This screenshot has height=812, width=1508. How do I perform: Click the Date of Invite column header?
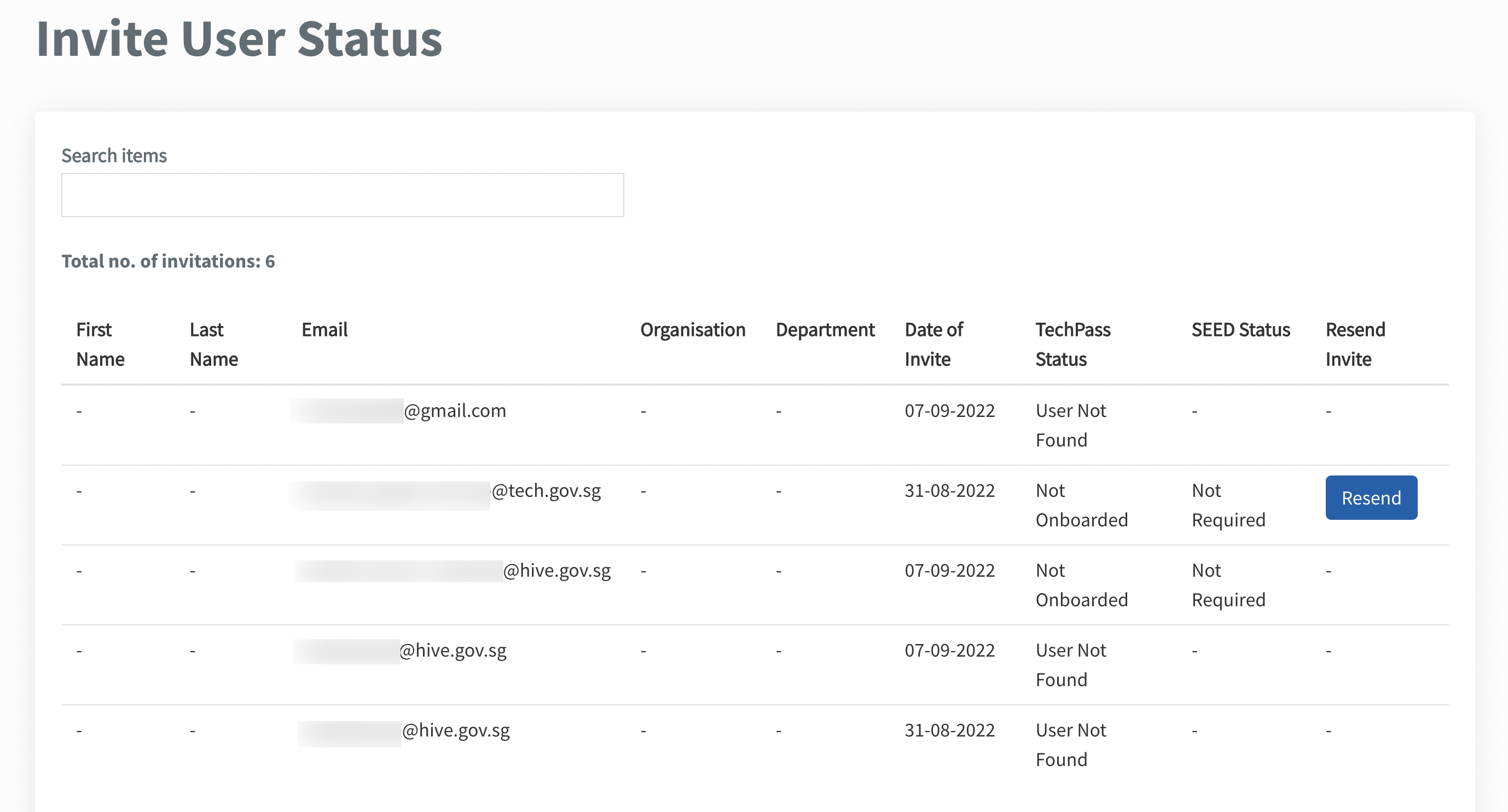click(933, 344)
